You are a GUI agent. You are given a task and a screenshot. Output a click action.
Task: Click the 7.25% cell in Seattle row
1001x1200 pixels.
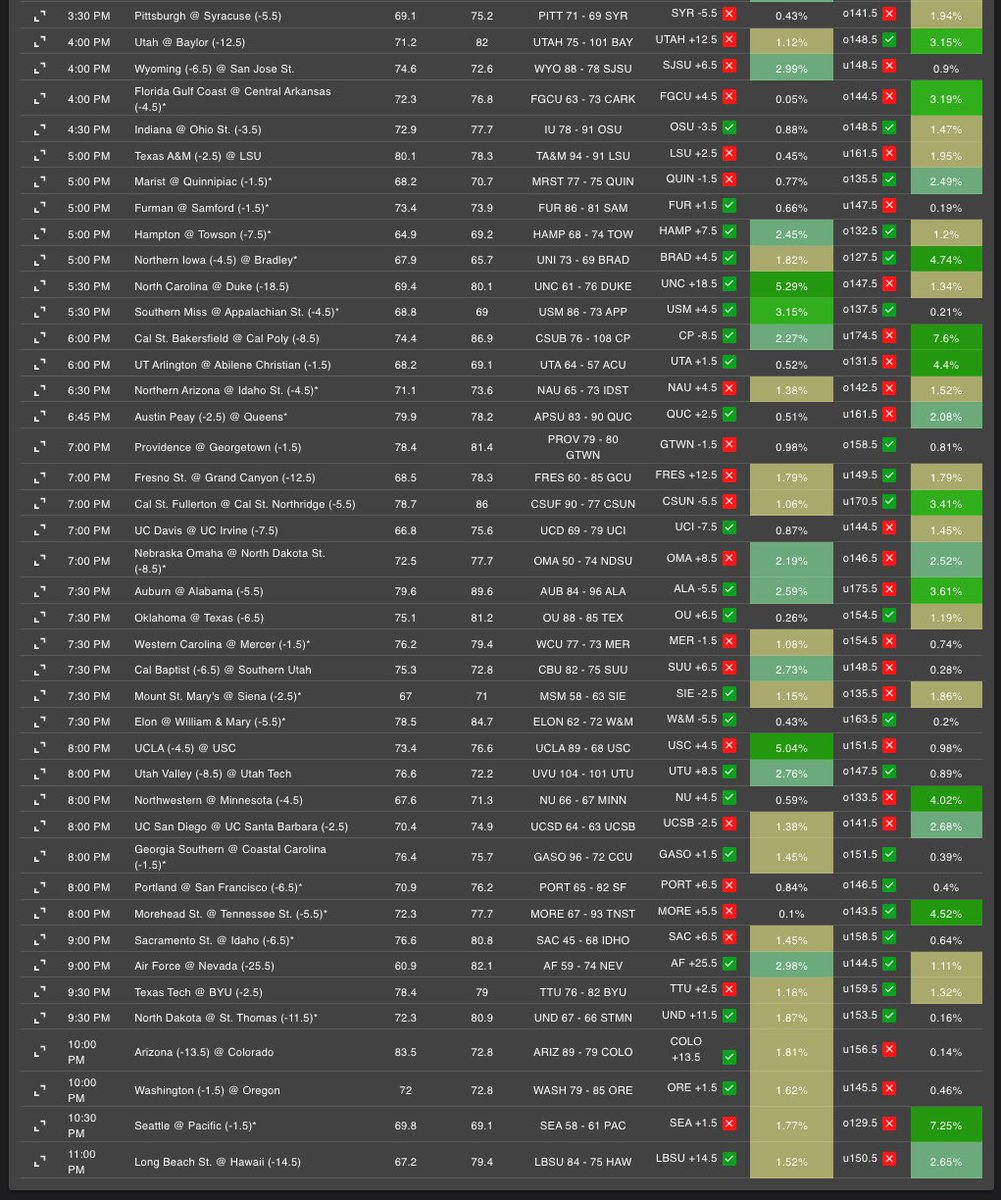[x=946, y=1125]
